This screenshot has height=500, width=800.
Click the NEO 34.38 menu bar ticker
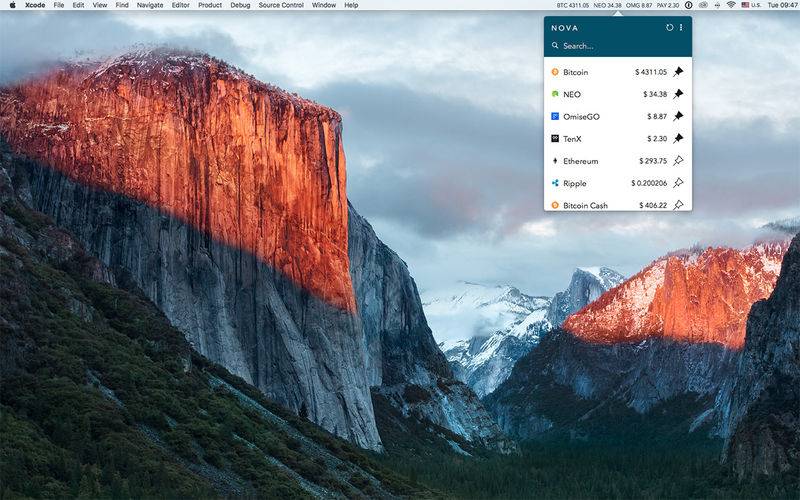[x=608, y=5]
